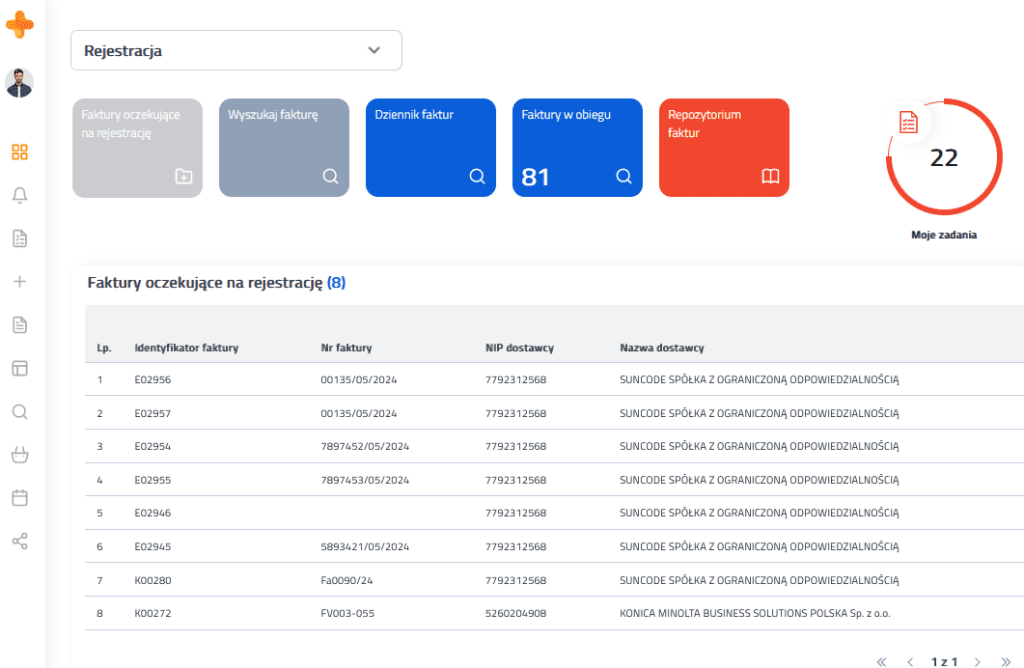This screenshot has height=668, width=1024.
Task: Go to the last page with double chevron
Action: [x=1006, y=662]
